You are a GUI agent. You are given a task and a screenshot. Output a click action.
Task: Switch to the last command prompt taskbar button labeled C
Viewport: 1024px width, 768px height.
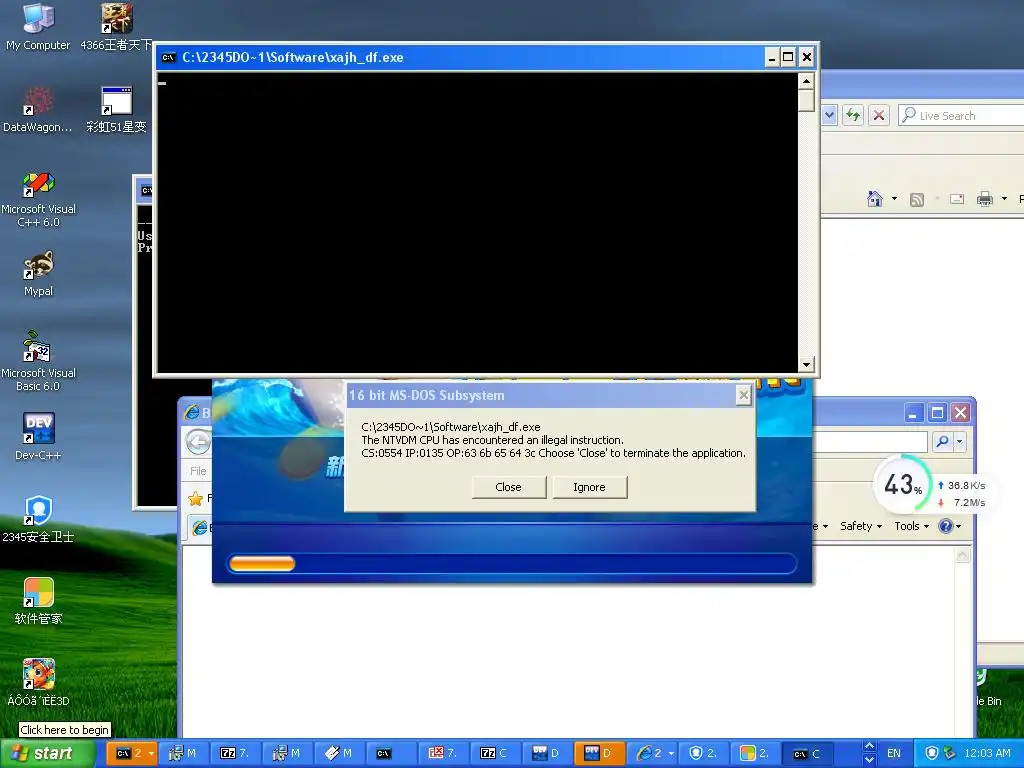click(x=808, y=754)
